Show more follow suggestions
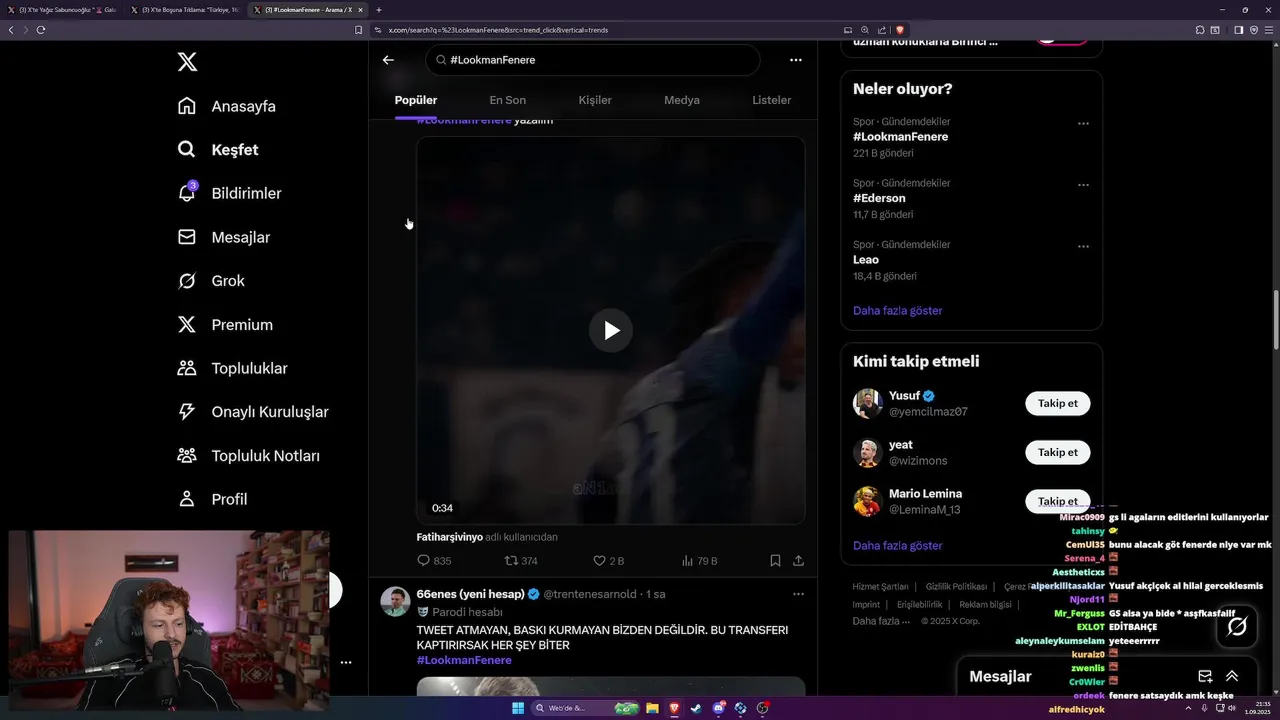 click(897, 546)
